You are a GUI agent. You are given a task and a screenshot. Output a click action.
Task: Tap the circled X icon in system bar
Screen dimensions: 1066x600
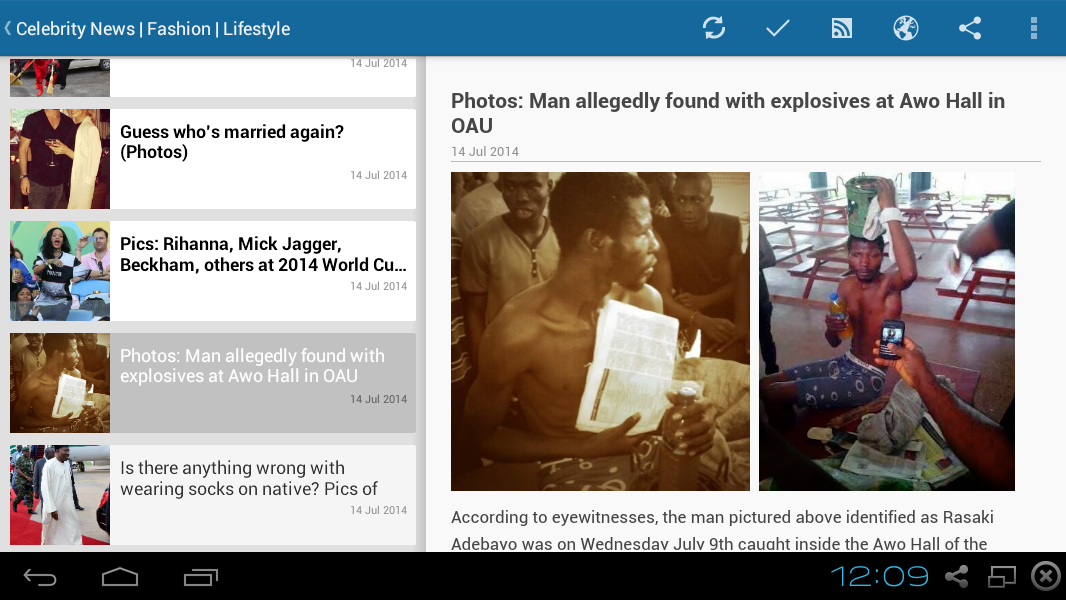pyautogui.click(x=1046, y=576)
